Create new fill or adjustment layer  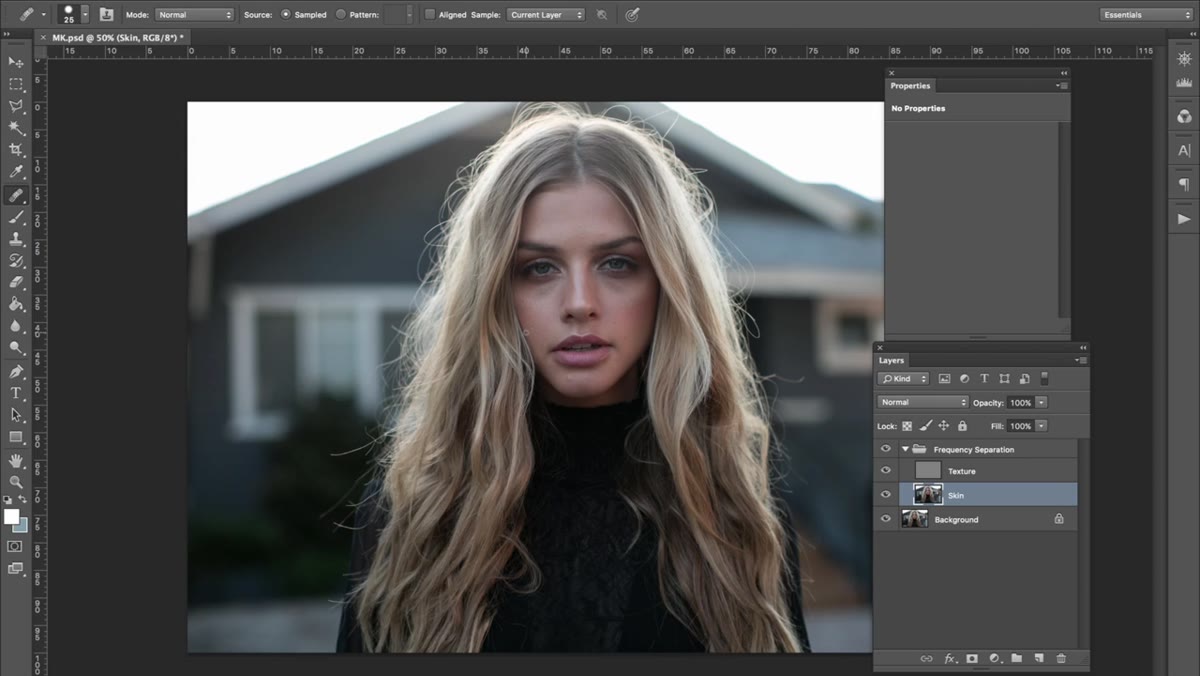pyautogui.click(x=995, y=658)
